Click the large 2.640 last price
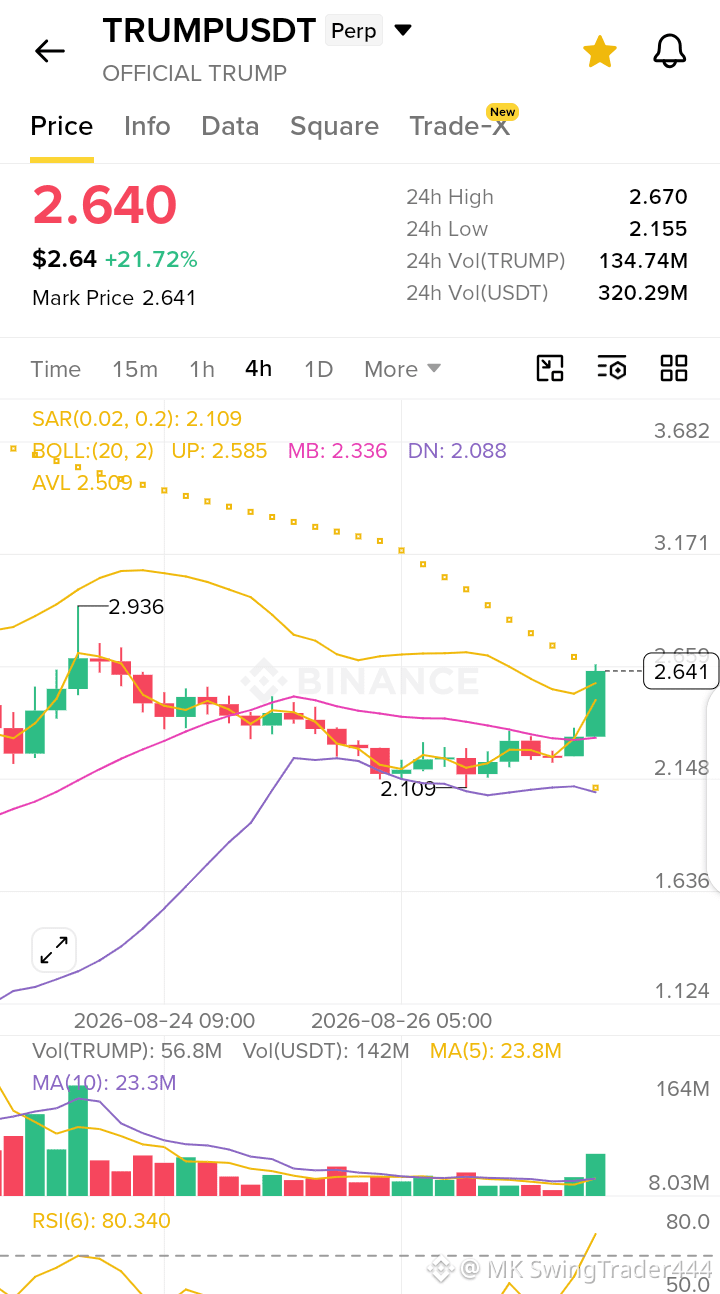The image size is (720, 1294). click(105, 205)
